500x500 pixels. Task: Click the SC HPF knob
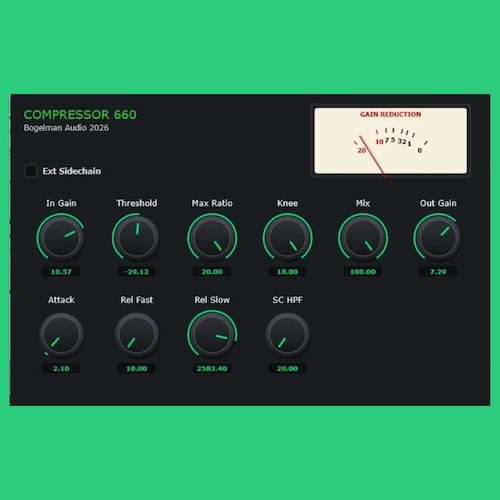pos(287,335)
